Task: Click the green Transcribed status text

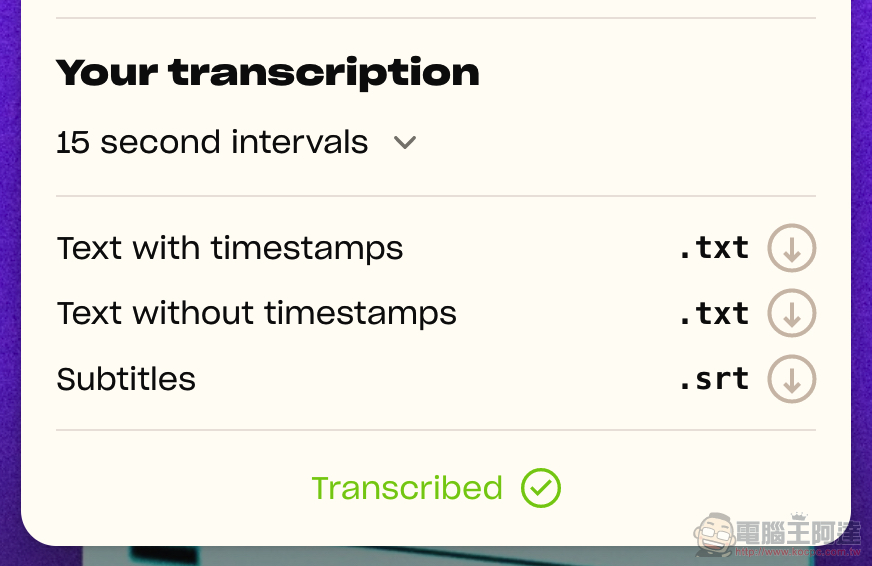Action: [407, 488]
